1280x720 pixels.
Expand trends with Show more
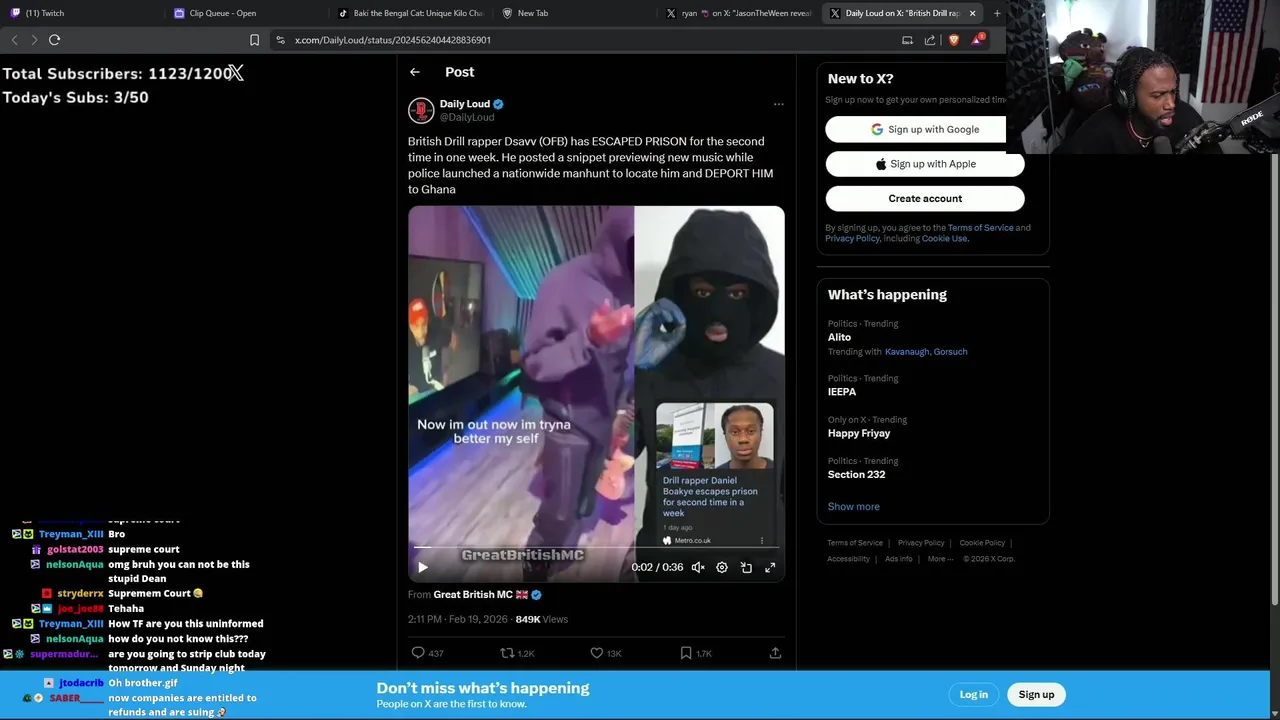click(853, 506)
